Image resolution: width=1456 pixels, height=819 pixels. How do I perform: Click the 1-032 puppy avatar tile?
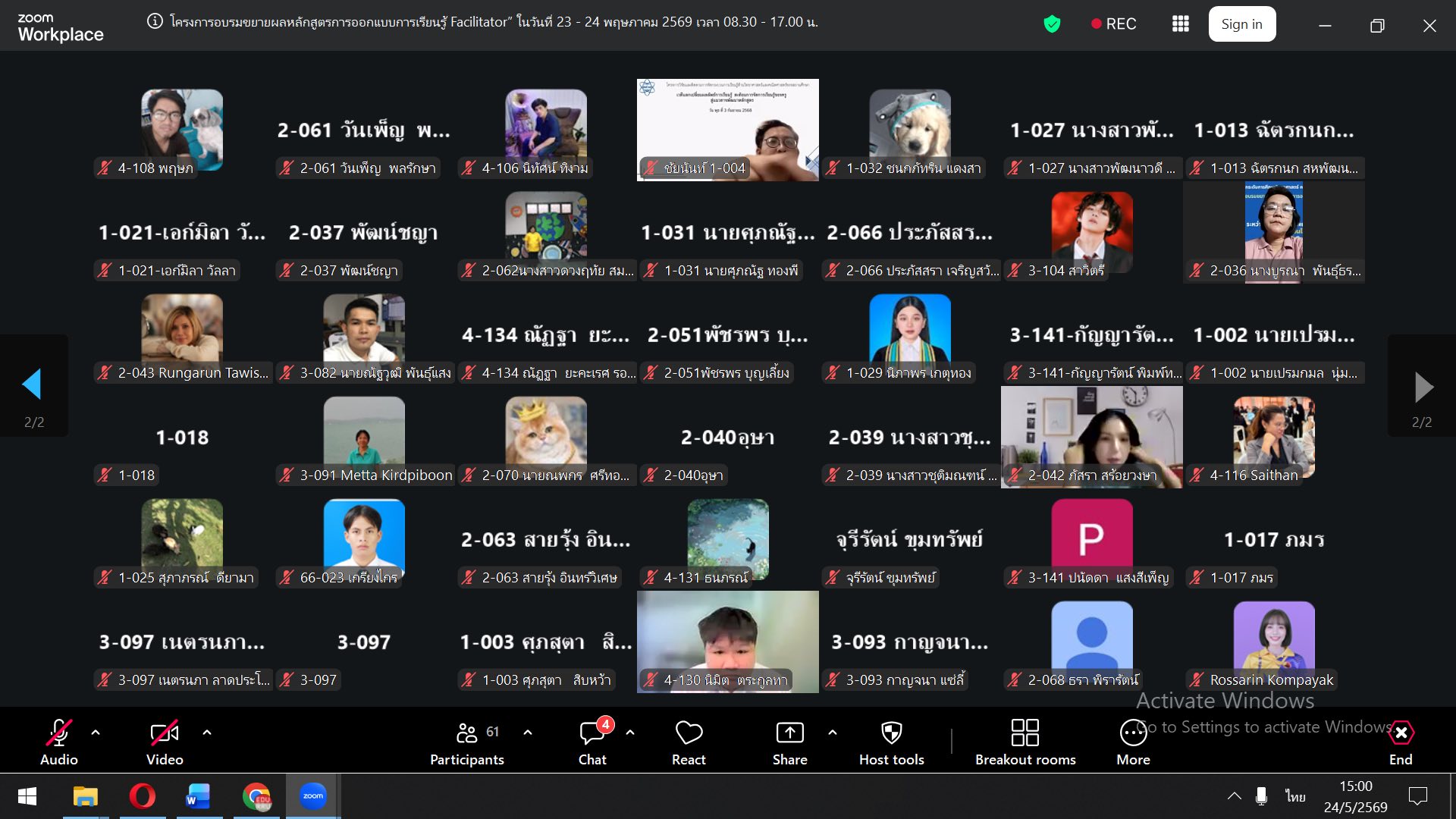coord(910,130)
